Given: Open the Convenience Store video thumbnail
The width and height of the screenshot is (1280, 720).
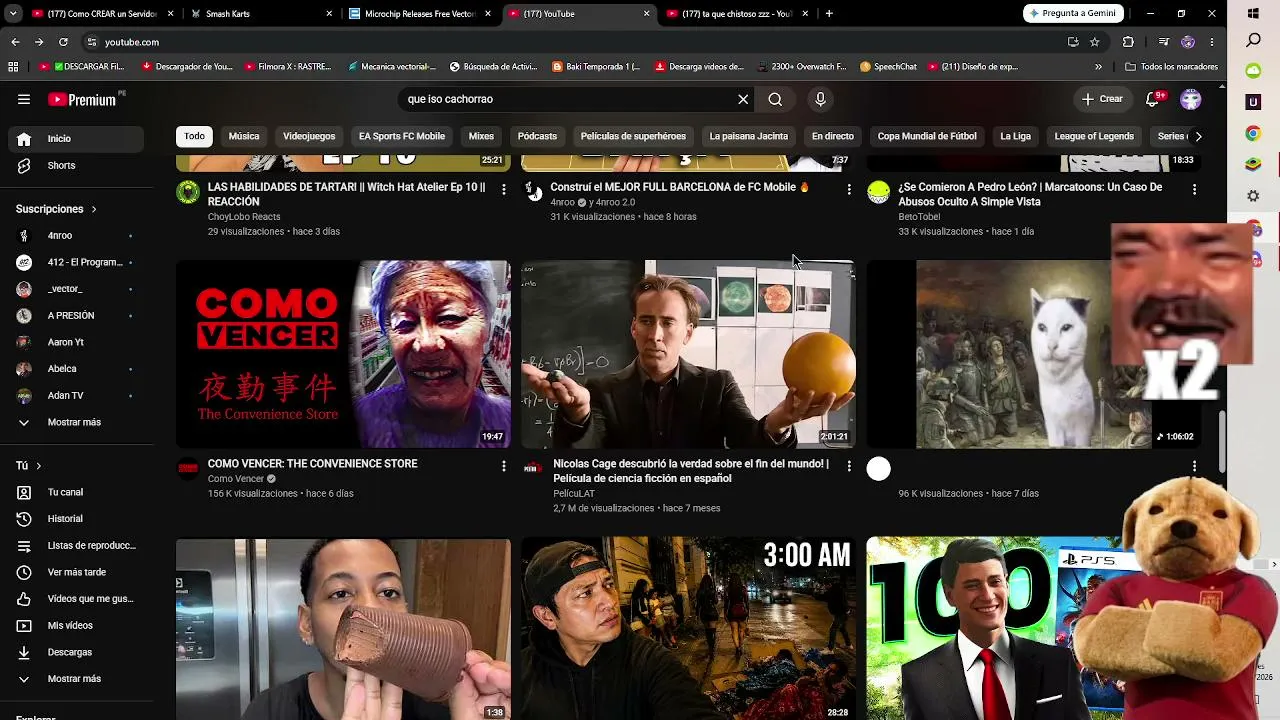Looking at the screenshot, I should 343,354.
